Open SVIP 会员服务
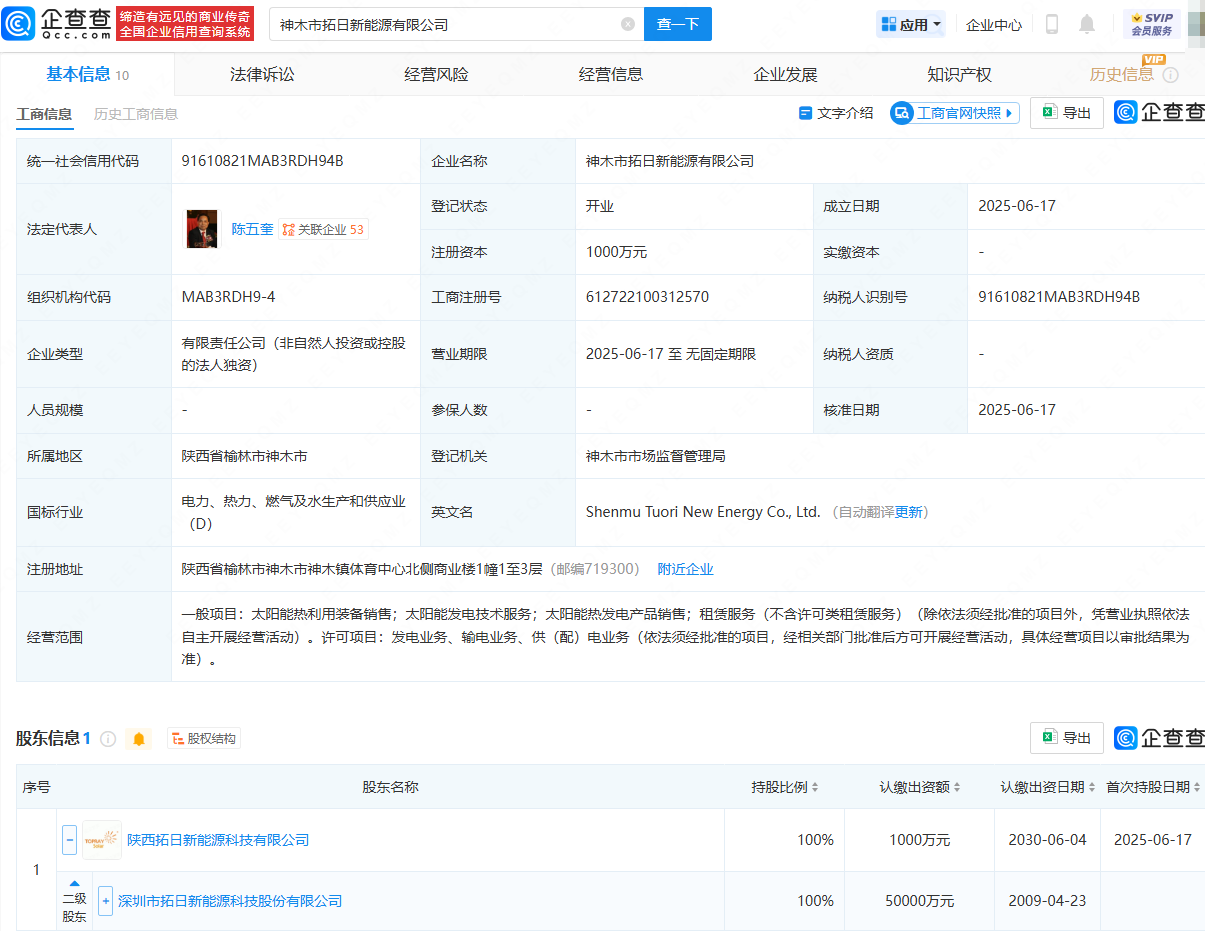The image size is (1205, 931). (1152, 24)
